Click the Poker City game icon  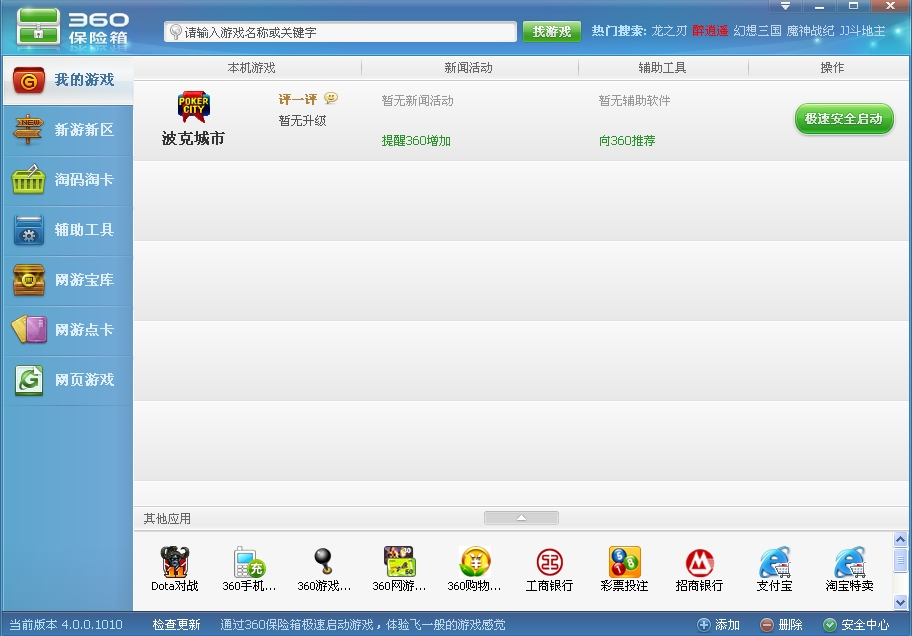[x=194, y=107]
